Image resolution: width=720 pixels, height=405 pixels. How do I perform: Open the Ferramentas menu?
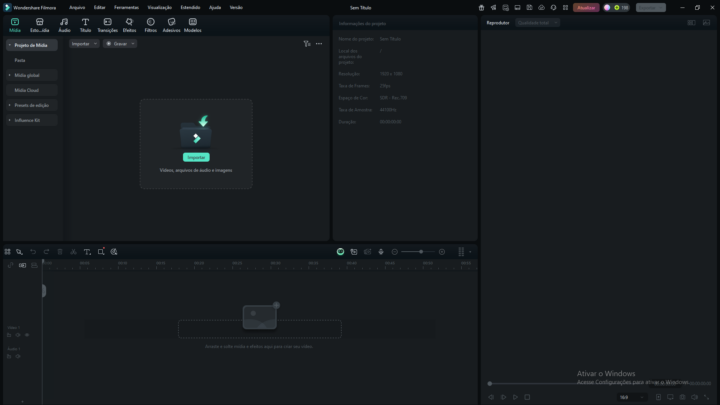tap(126, 7)
